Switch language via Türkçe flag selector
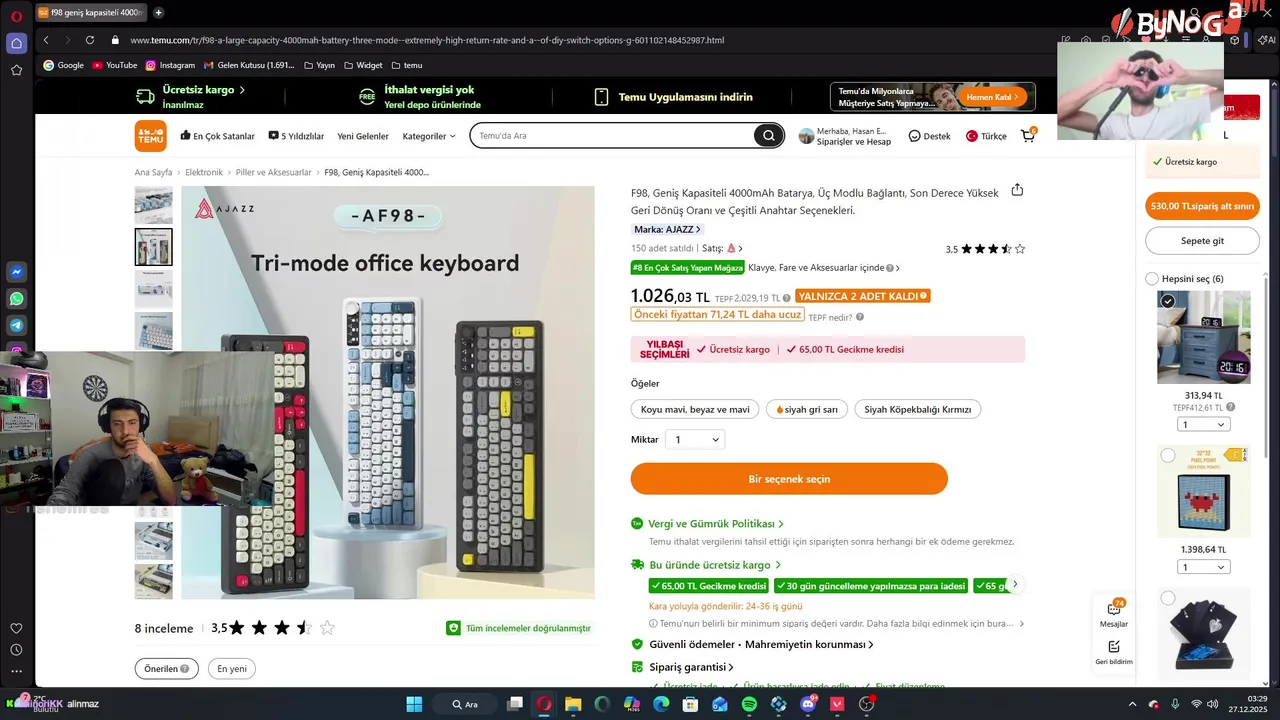1280x720 pixels. tap(986, 136)
